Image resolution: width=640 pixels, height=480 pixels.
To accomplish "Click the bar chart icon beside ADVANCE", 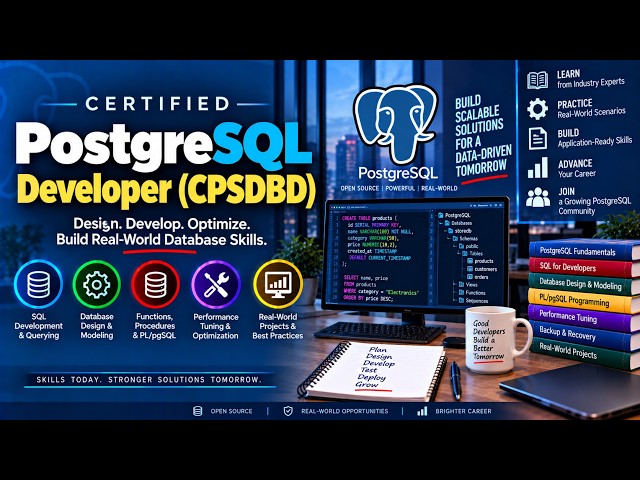I will pyautogui.click(x=538, y=167).
